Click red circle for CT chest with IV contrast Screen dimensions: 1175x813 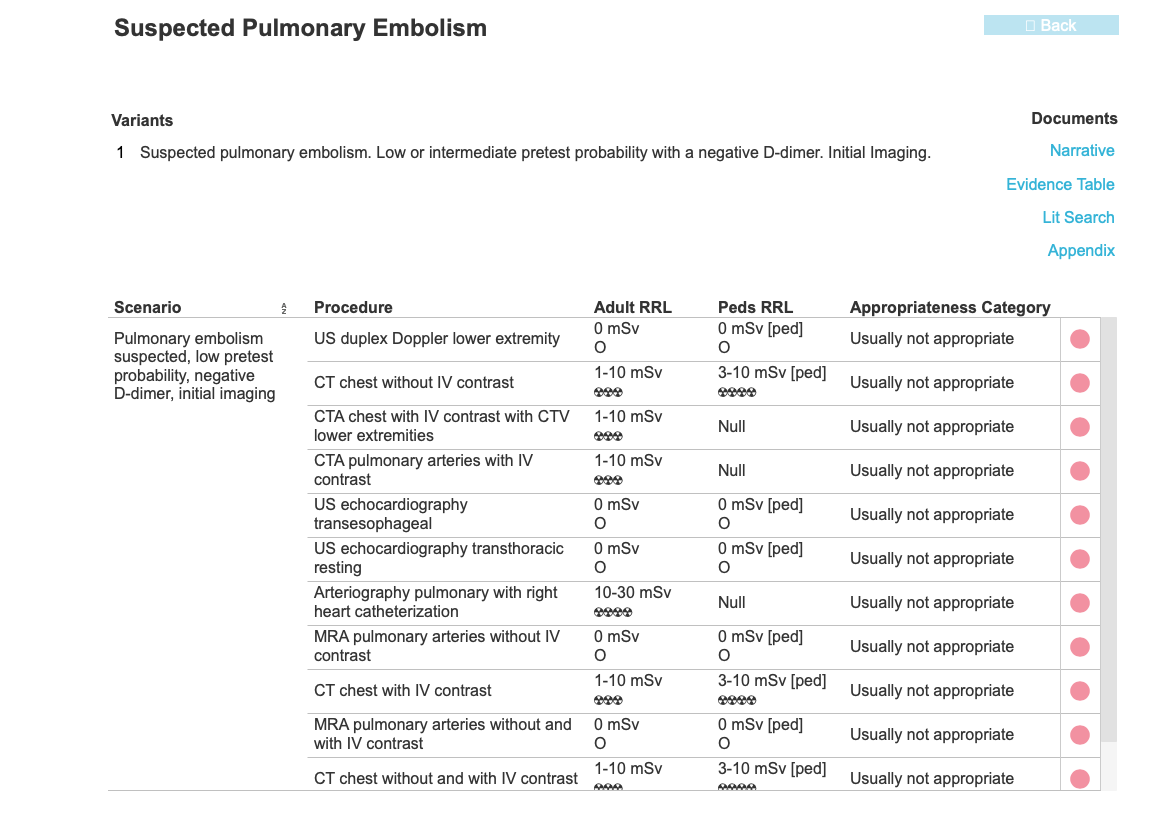tap(1080, 691)
